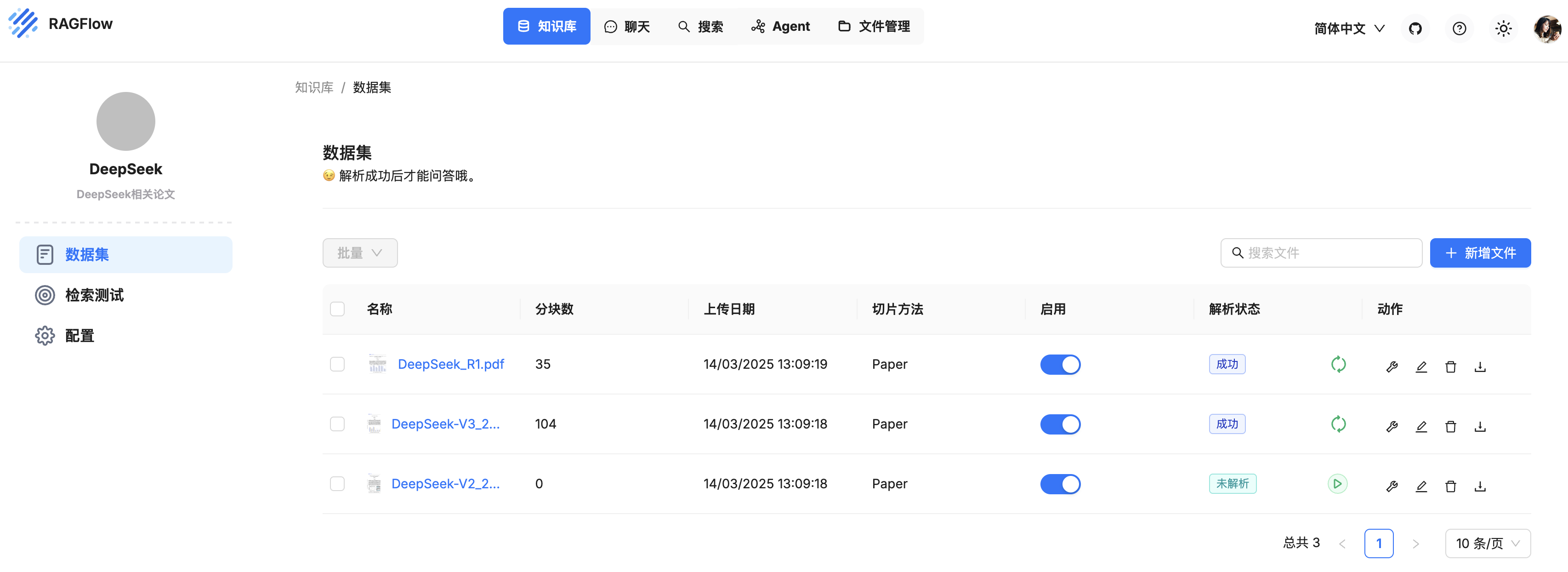Screen dimensions: 1568x572
Task: Download DeepSeek_R1.pdf via download icon
Action: click(1480, 367)
